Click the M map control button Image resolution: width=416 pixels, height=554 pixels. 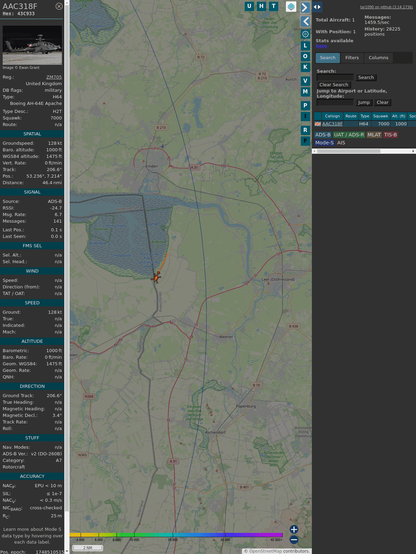tap(305, 92)
